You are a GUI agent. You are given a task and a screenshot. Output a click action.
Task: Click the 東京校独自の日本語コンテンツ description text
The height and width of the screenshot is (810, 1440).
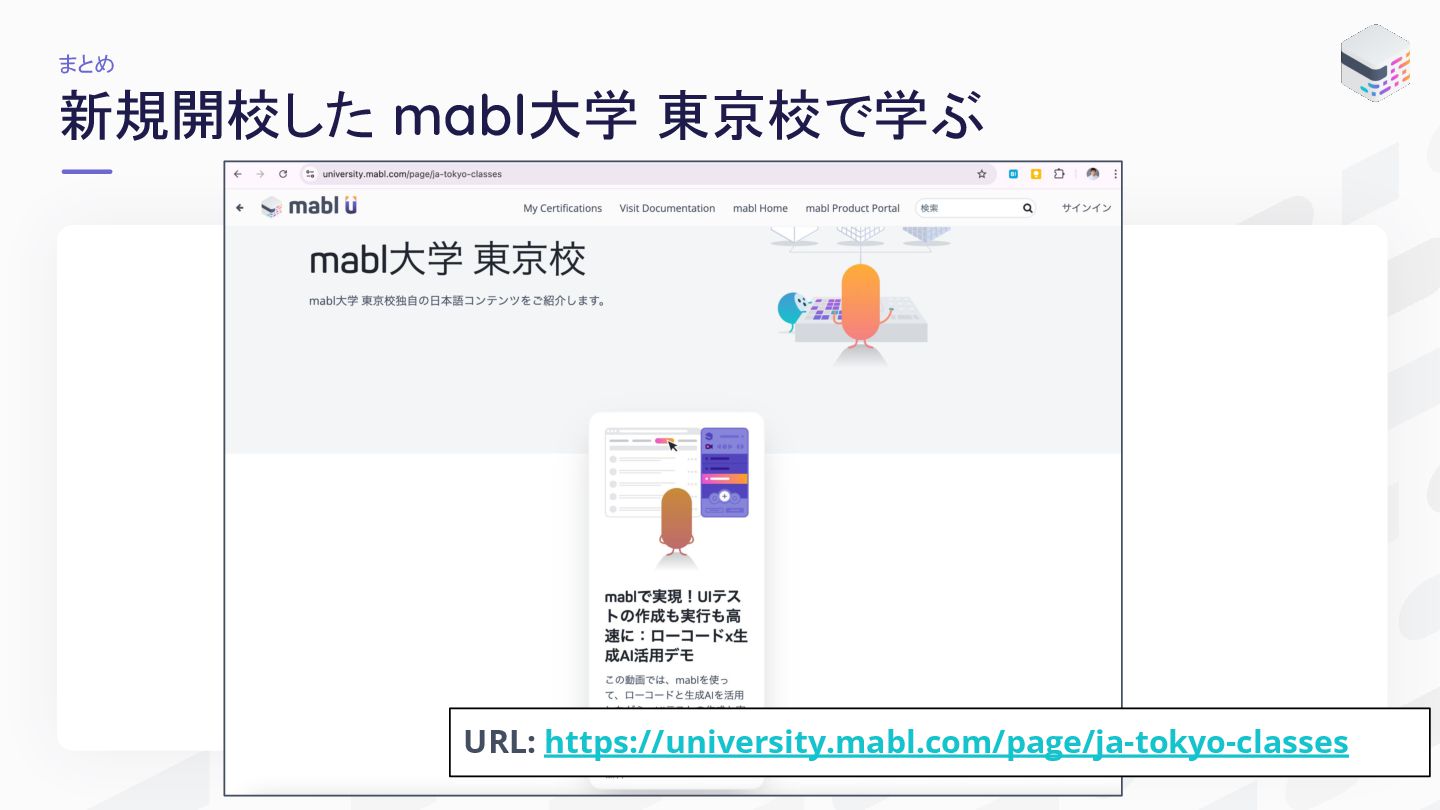458,300
